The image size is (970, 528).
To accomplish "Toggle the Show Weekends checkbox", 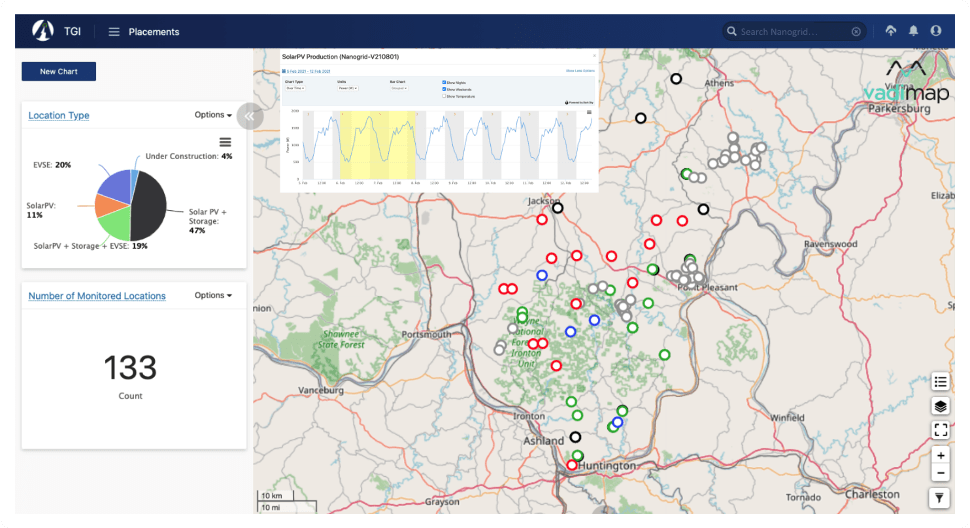I will (x=444, y=89).
